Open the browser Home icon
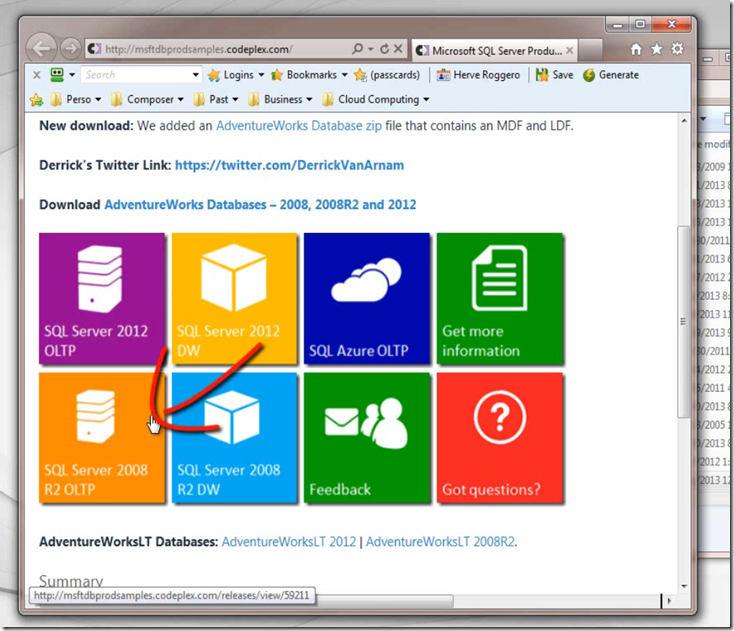The height and width of the screenshot is (631, 734). 636,49
